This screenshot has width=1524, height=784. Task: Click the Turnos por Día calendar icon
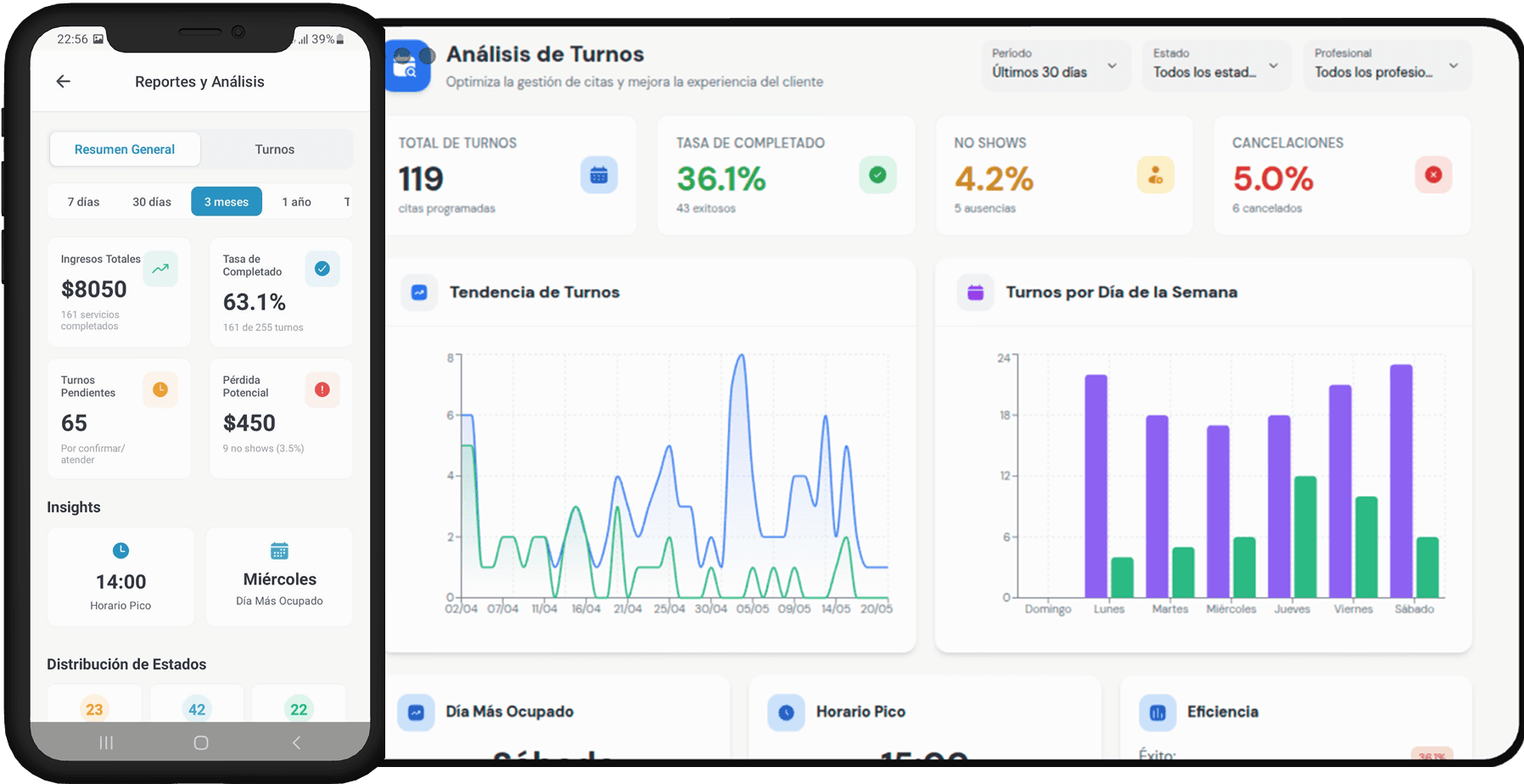tap(976, 293)
